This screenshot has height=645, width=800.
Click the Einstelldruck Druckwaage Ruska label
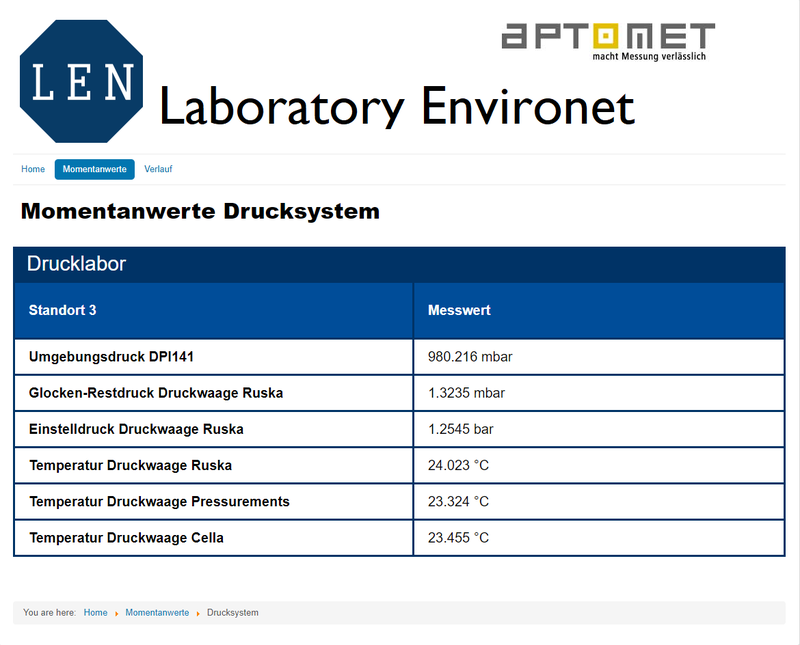coord(136,429)
